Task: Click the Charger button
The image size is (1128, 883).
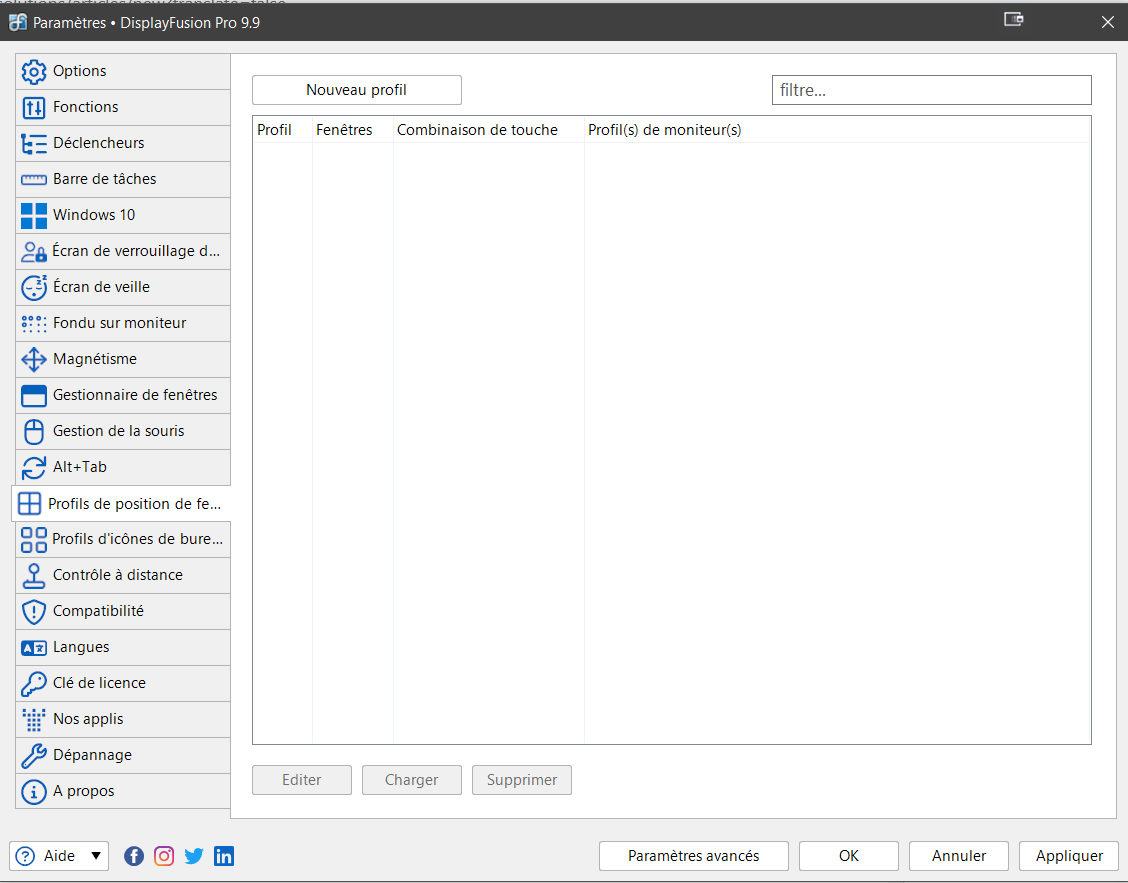Action: click(x=411, y=780)
